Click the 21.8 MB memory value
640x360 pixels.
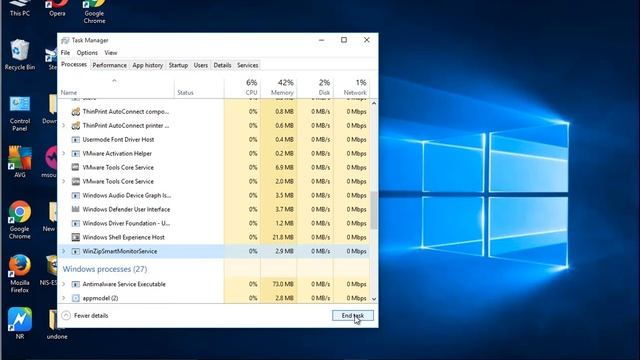tap(283, 237)
